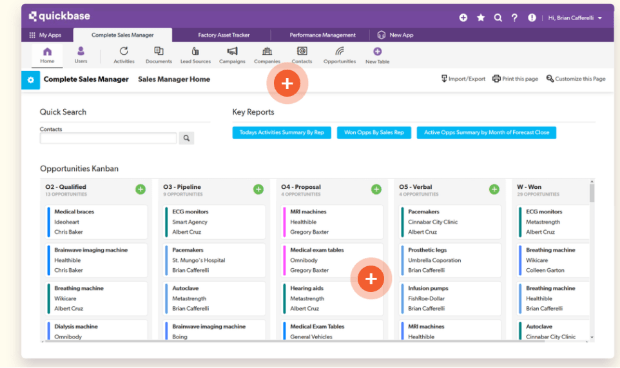The height and width of the screenshot is (368, 620).
Task: Open Breathing machine Wikicare Albert Cruz card
Action: pyautogui.click(x=96, y=298)
